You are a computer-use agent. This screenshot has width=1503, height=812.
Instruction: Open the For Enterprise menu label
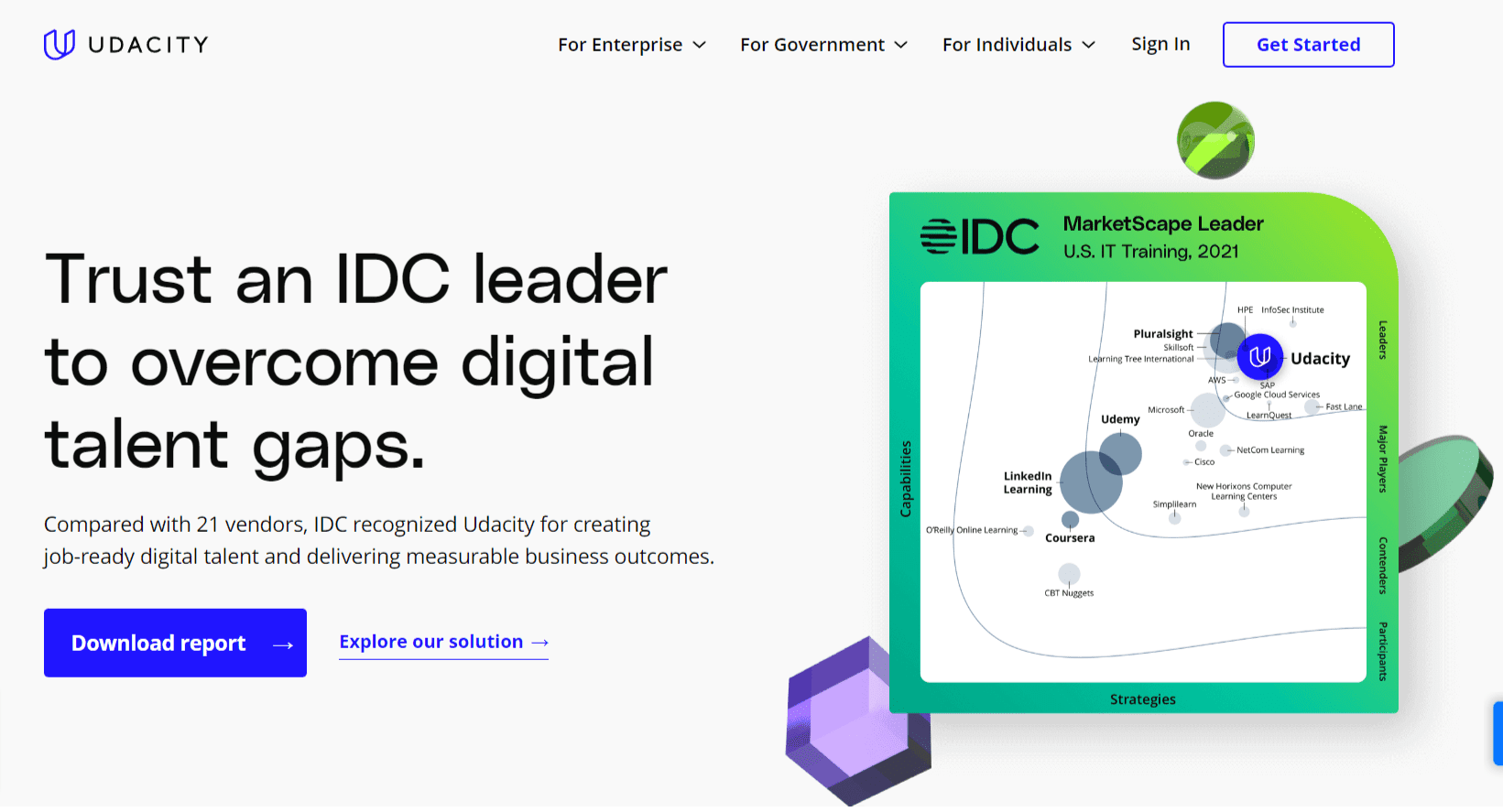pos(620,45)
